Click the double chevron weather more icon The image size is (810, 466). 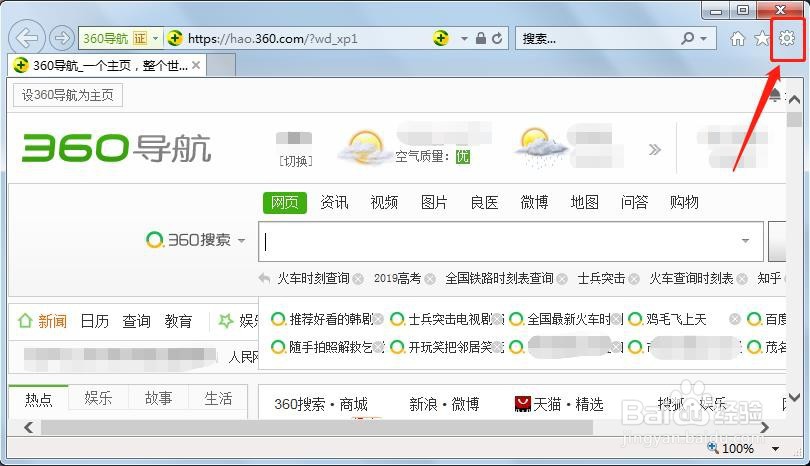click(655, 150)
